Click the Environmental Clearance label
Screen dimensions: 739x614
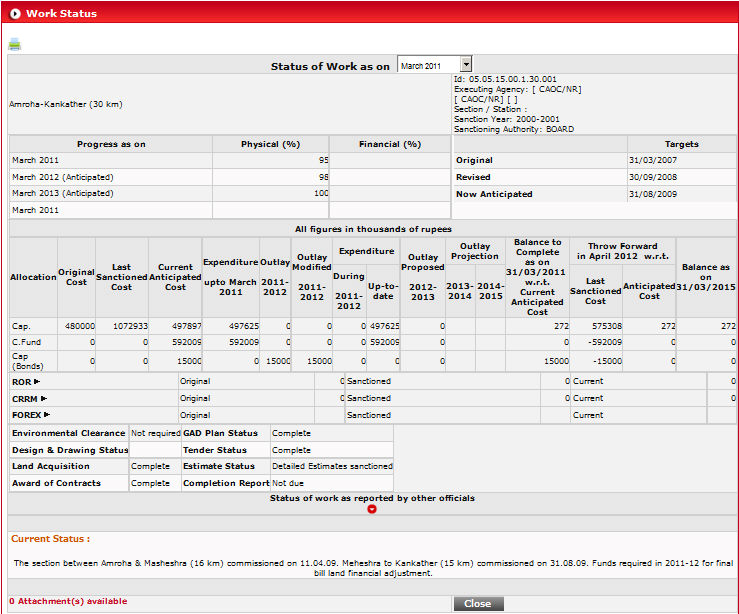[69, 433]
